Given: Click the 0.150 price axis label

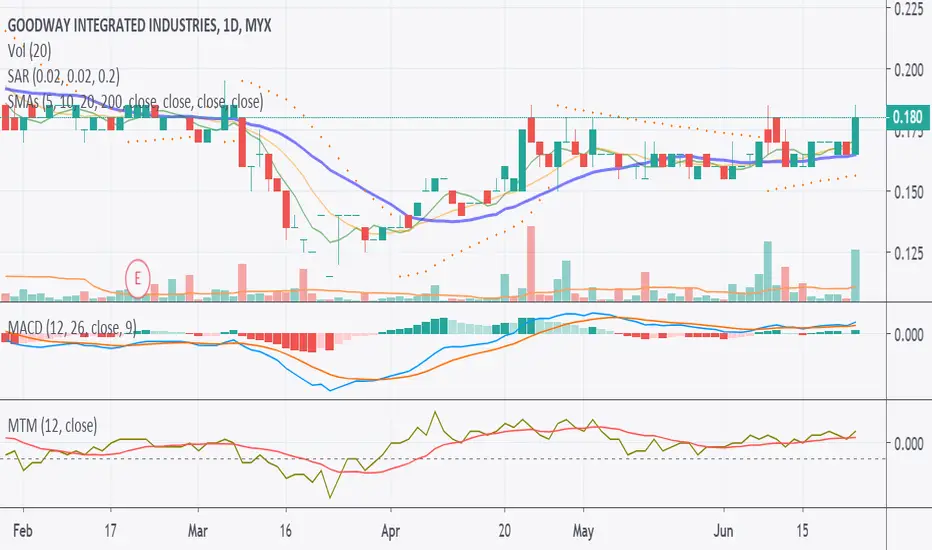Looking at the screenshot, I should pyautogui.click(x=909, y=192).
